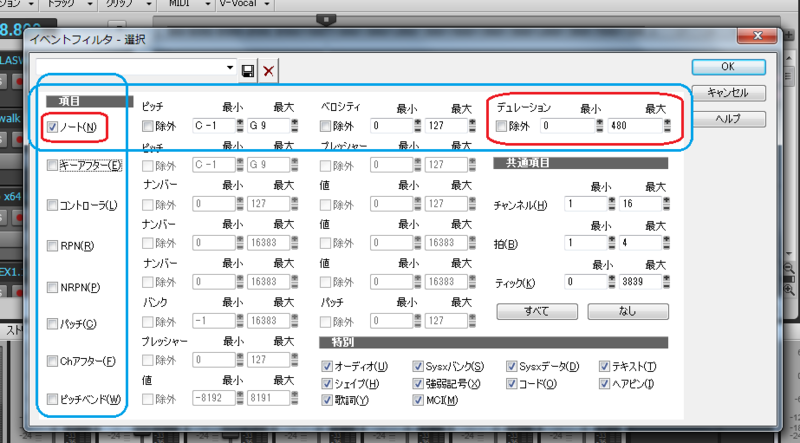Check the RPN(R) checkbox

point(52,245)
